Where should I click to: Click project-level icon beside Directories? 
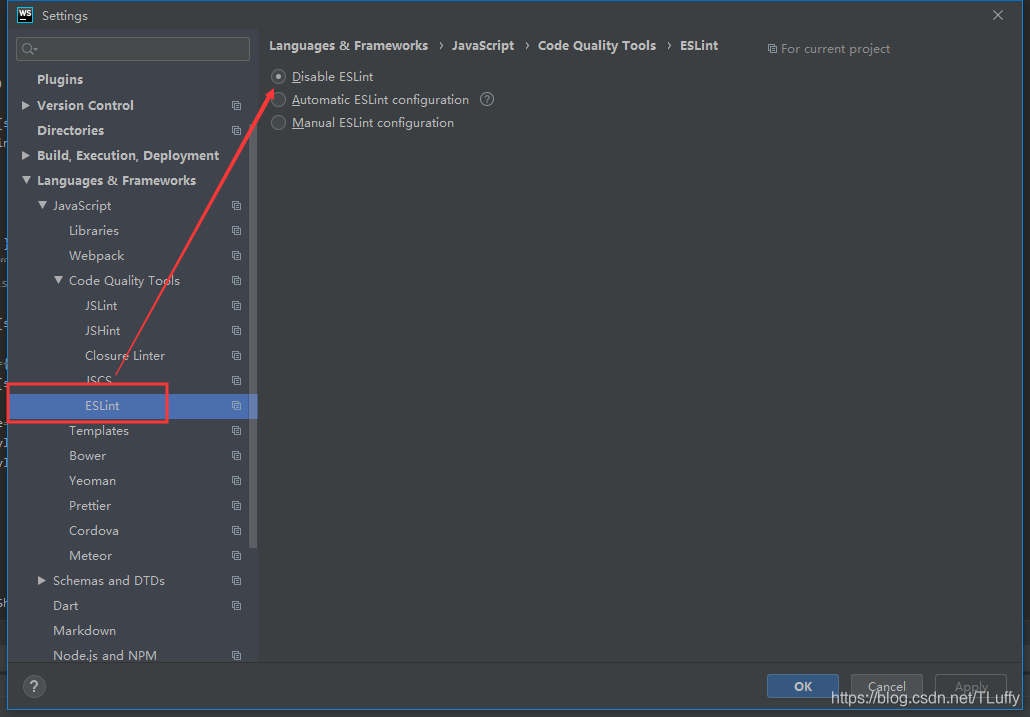(236, 131)
